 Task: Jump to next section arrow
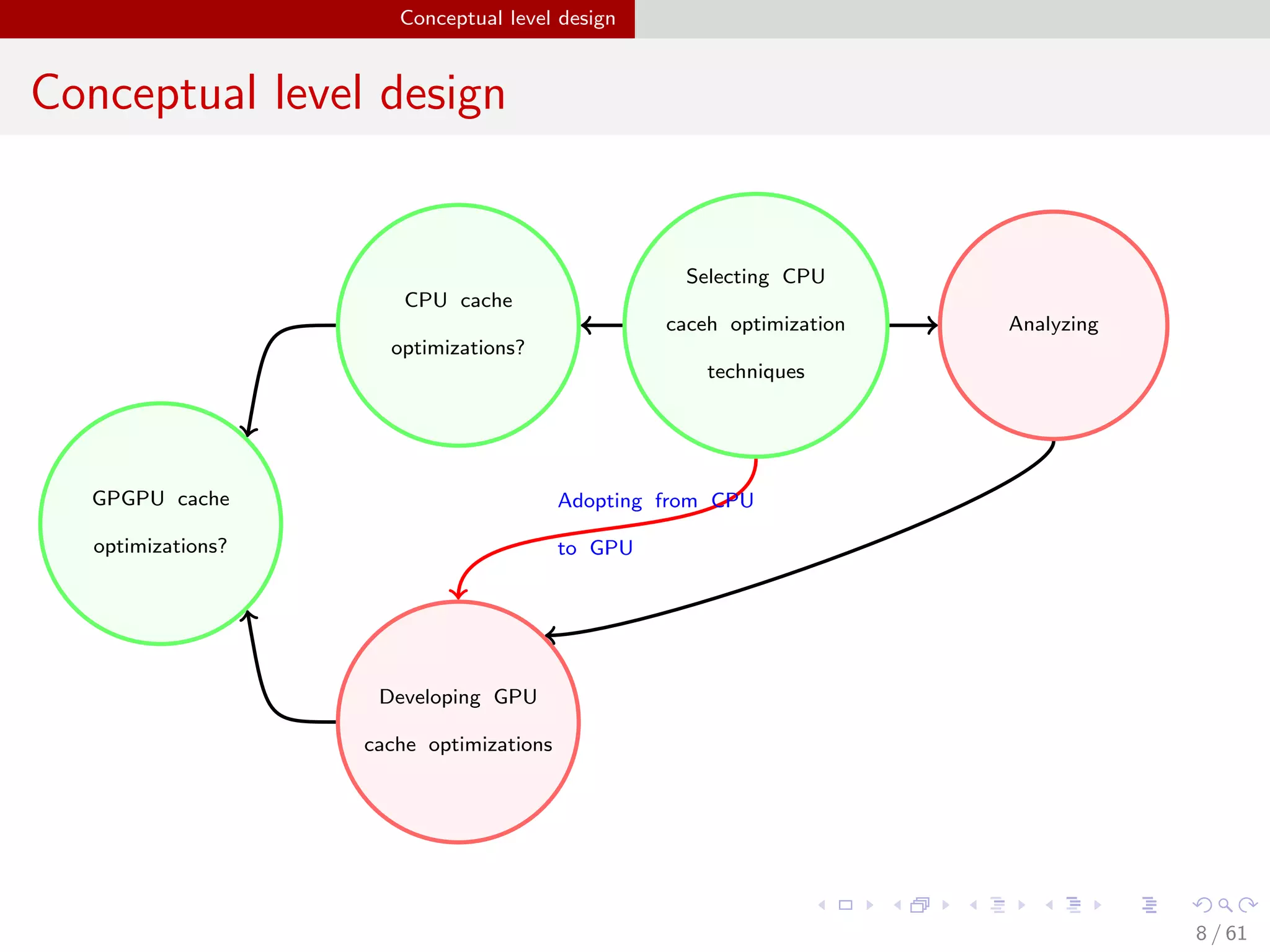(1098, 905)
